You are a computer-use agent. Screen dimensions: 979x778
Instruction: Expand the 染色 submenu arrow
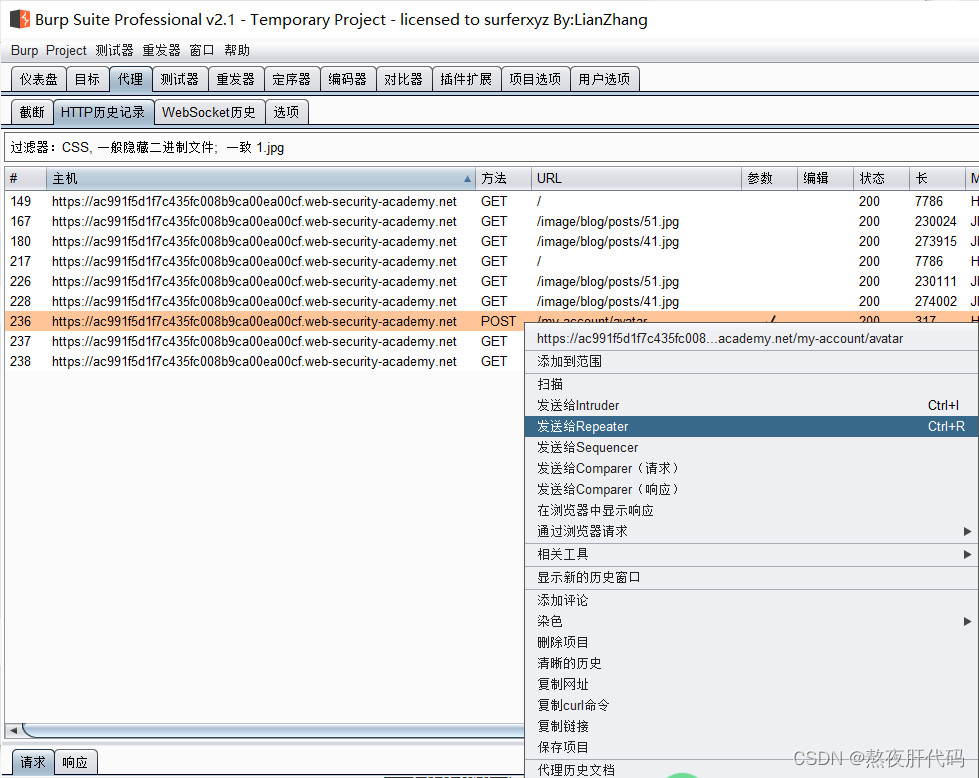click(967, 621)
